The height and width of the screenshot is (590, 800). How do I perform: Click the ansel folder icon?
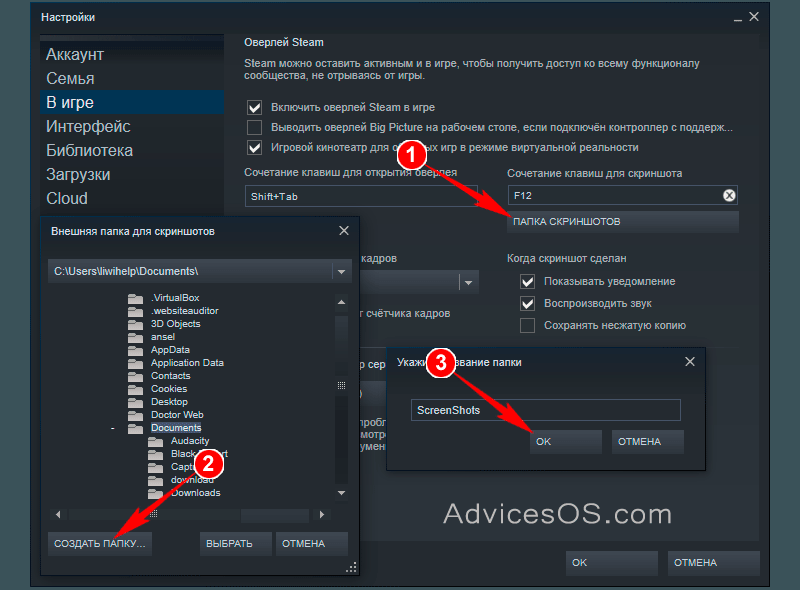tap(135, 337)
